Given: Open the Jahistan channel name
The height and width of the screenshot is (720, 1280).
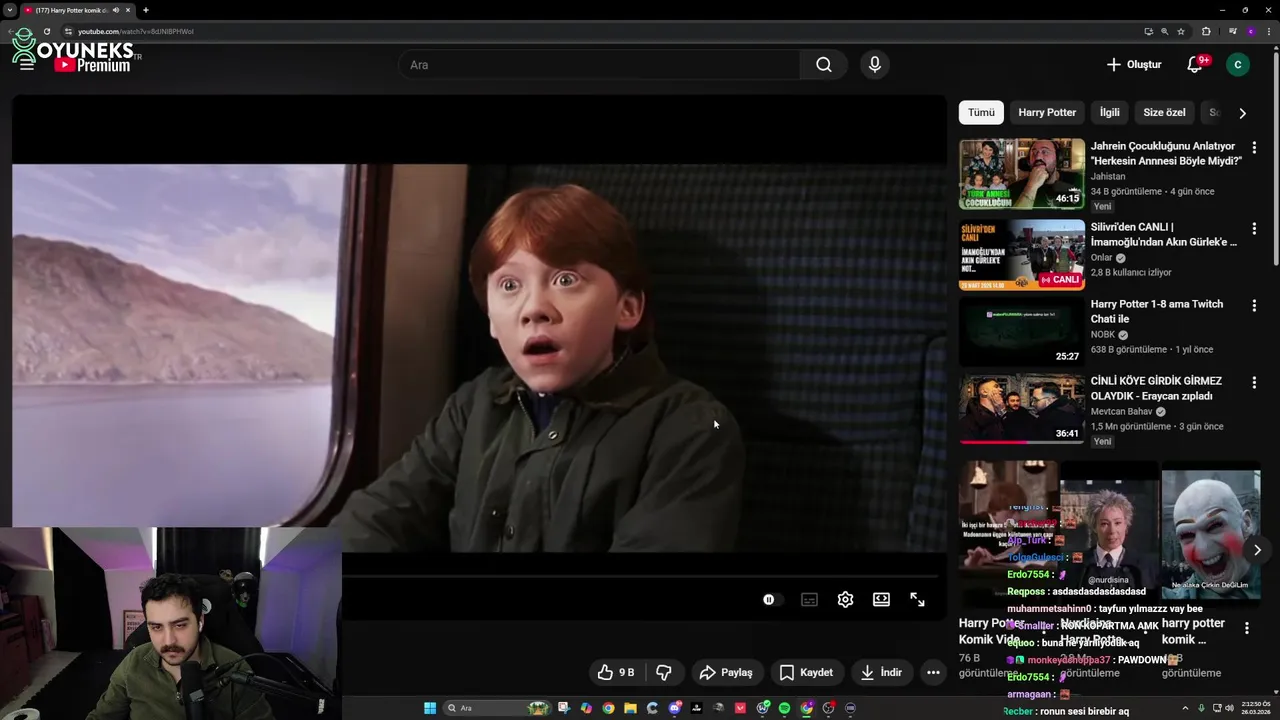Looking at the screenshot, I should pyautogui.click(x=1108, y=176).
